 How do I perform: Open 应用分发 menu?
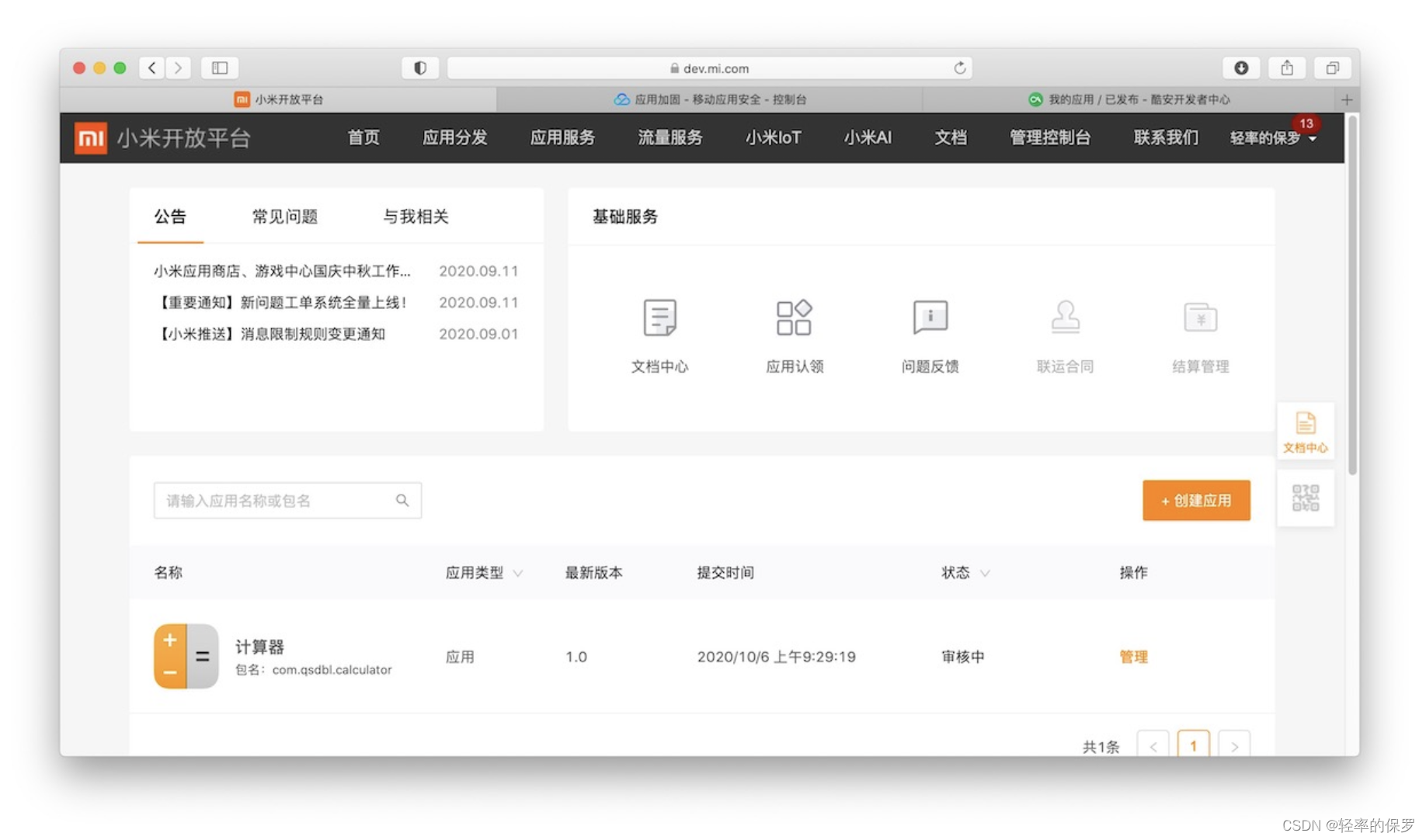pyautogui.click(x=455, y=138)
